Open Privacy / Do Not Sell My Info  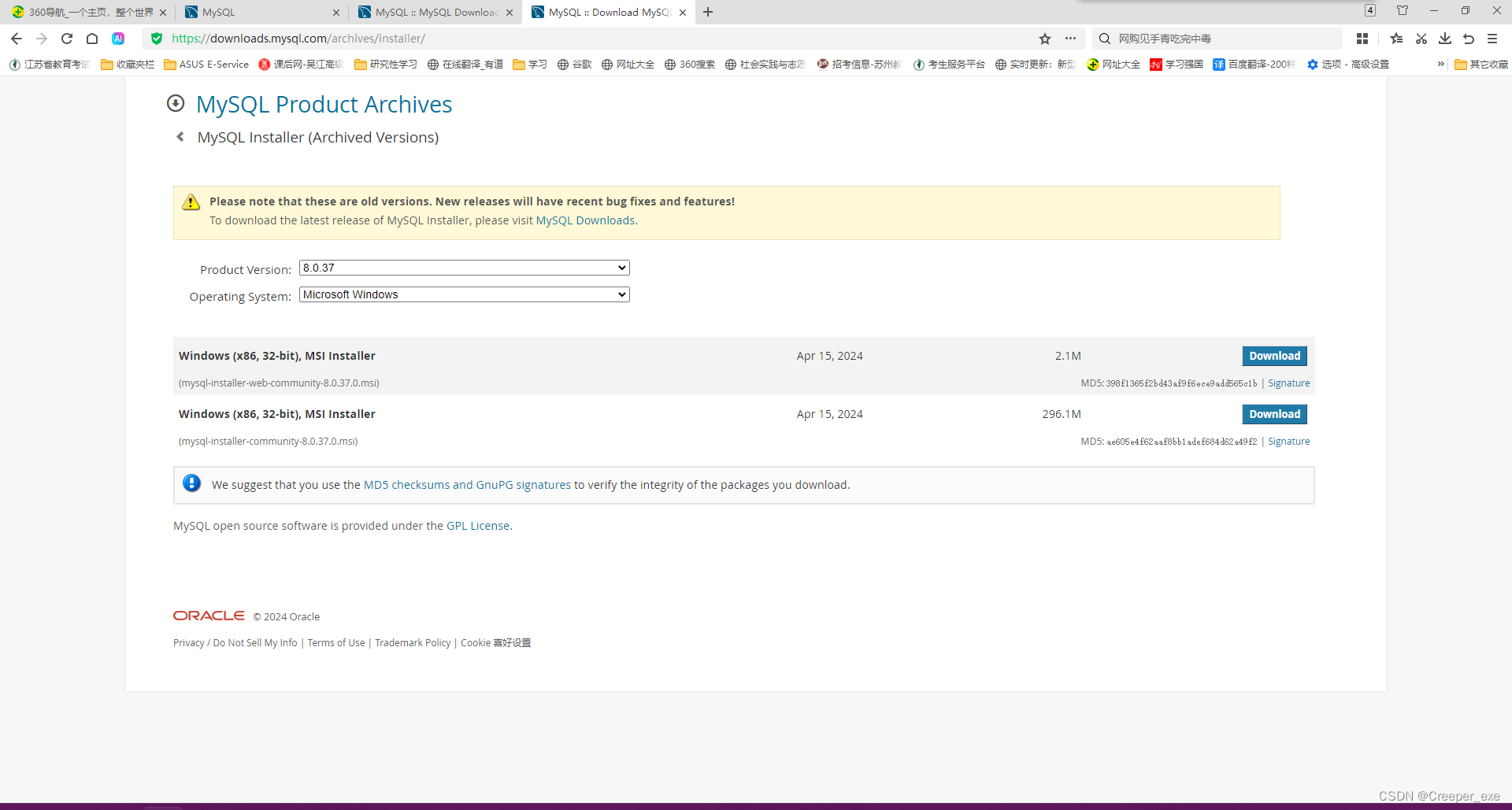pos(235,643)
